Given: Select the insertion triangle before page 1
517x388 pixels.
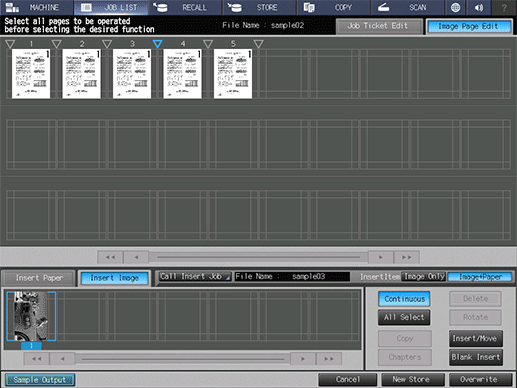Looking at the screenshot, I should pyautogui.click(x=10, y=44).
